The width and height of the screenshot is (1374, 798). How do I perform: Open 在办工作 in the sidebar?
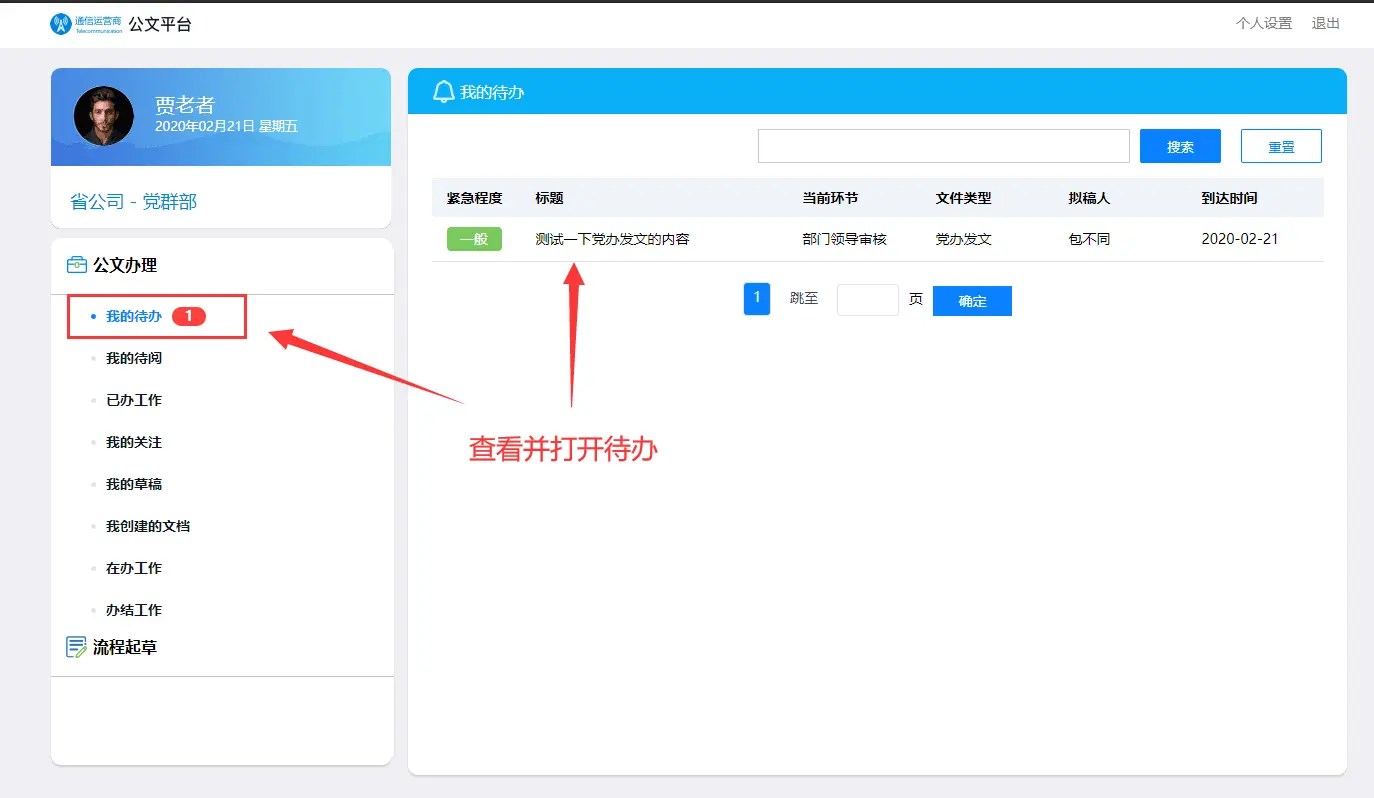134,568
